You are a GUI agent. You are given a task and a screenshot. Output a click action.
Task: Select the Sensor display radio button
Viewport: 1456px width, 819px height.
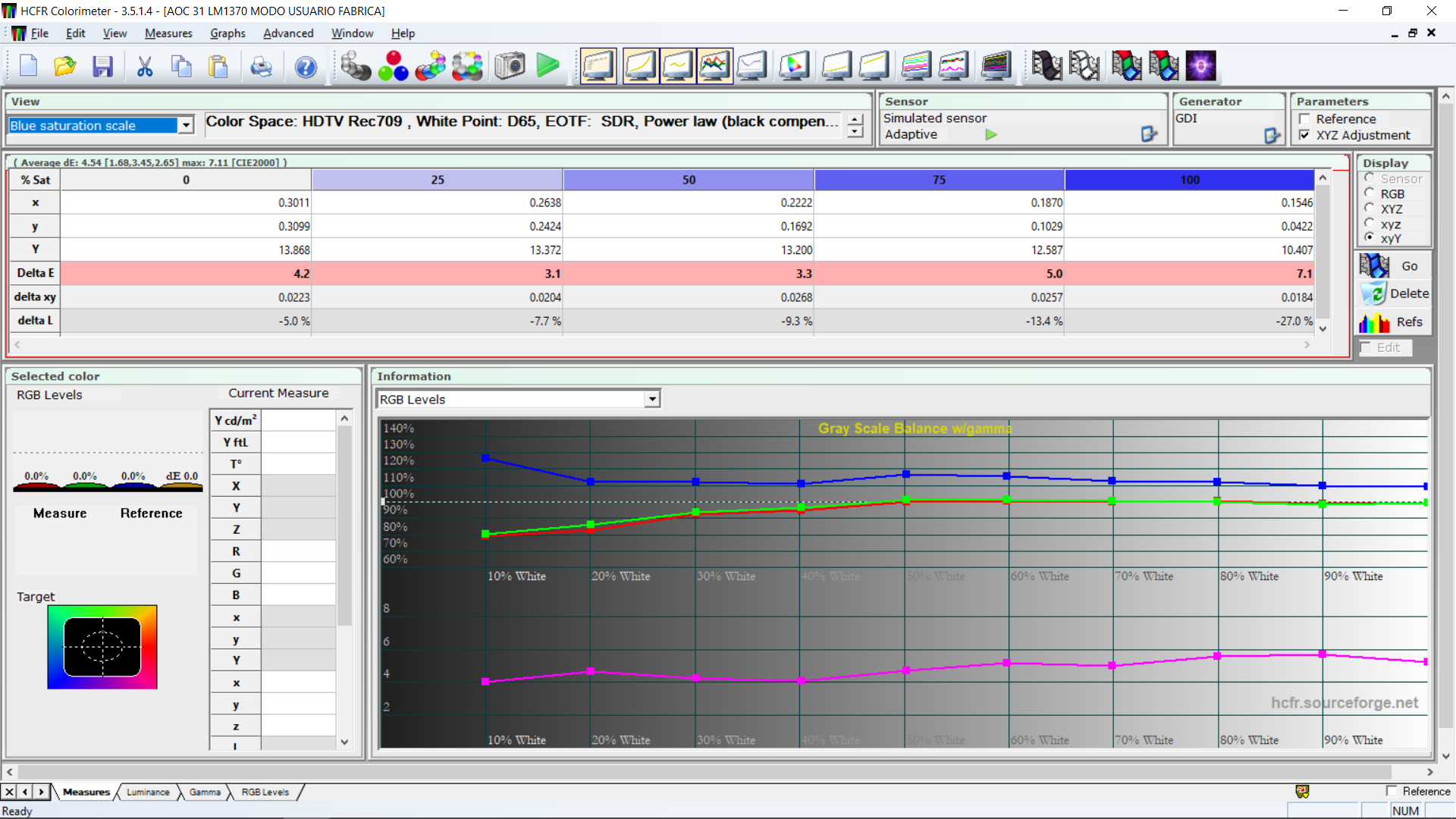[x=1370, y=178]
